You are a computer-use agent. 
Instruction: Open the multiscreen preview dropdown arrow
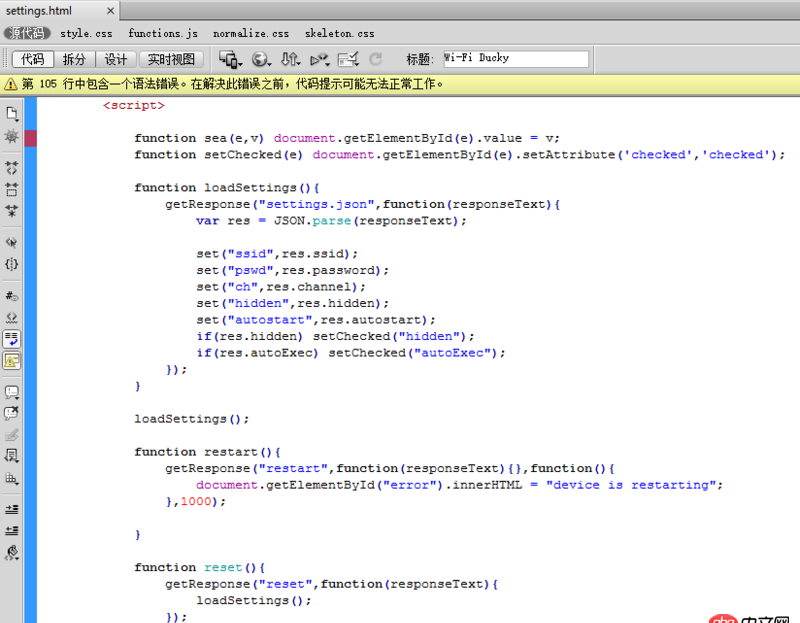pyautogui.click(x=240, y=64)
